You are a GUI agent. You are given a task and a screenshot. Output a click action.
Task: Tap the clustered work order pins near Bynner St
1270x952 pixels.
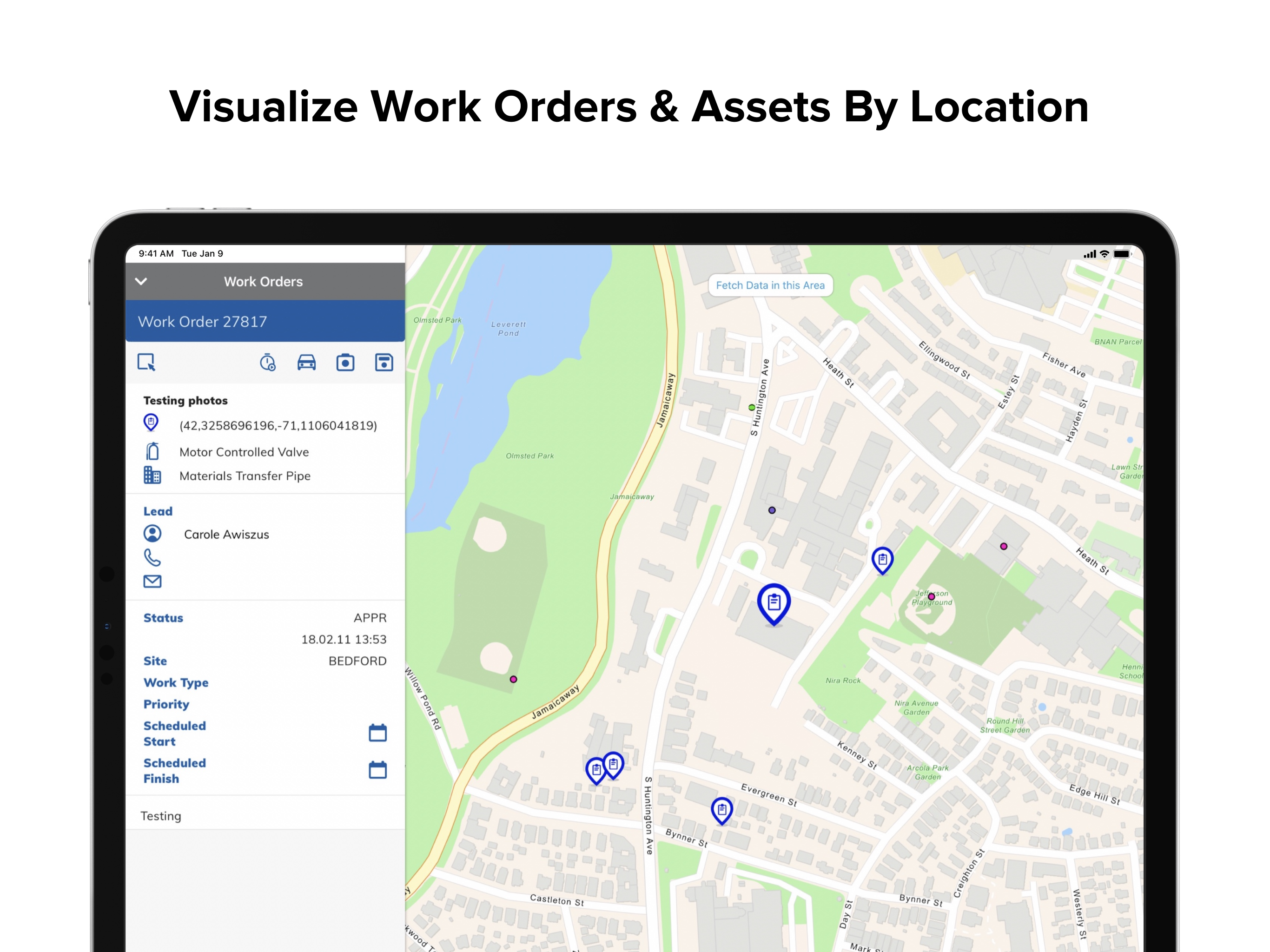(x=603, y=767)
